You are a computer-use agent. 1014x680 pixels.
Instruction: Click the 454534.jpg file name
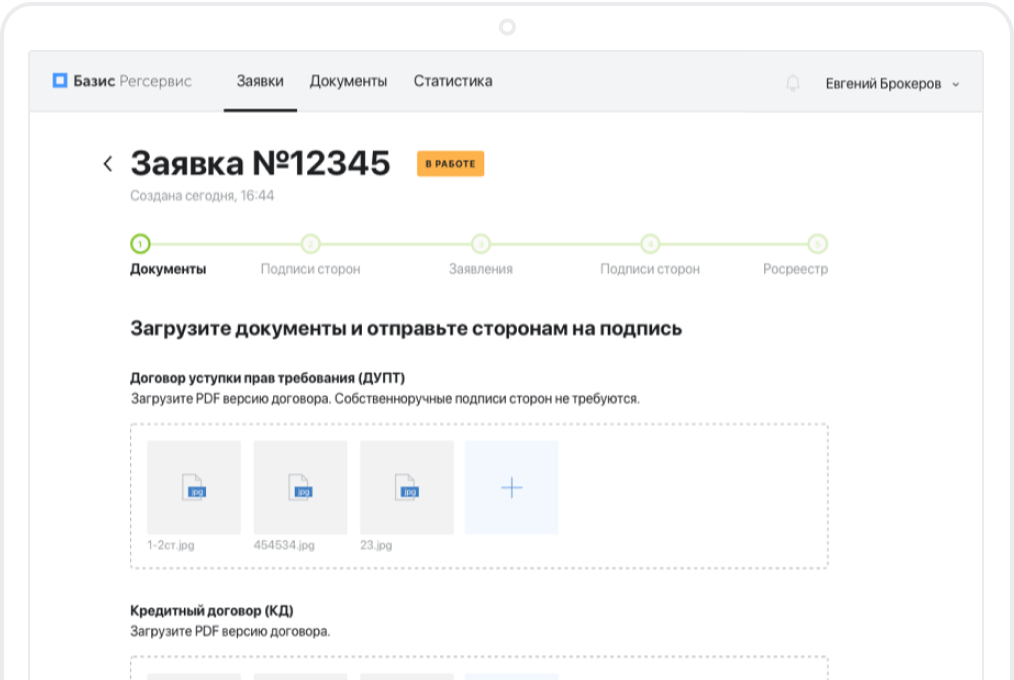click(x=284, y=545)
